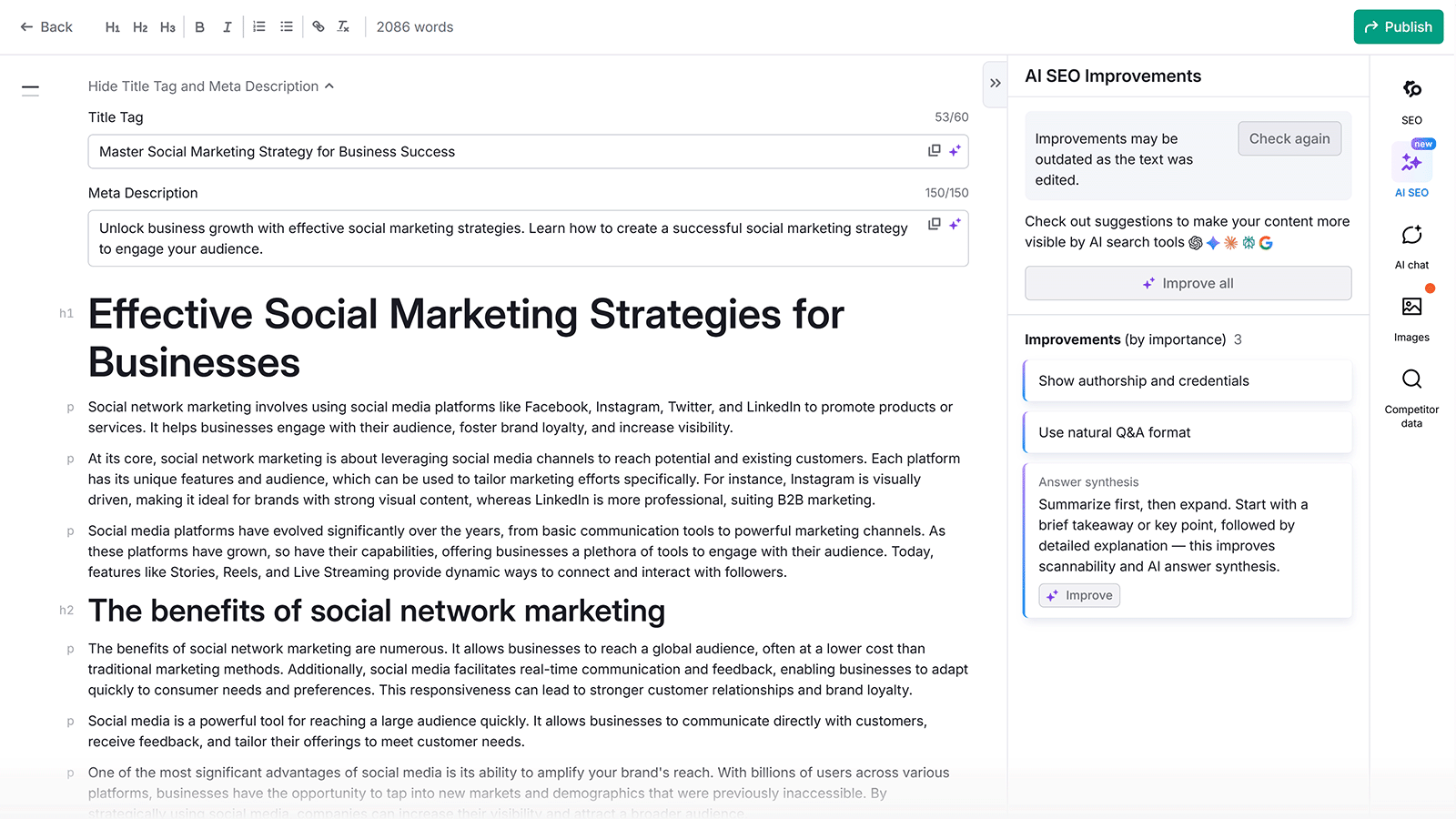This screenshot has width=1456, height=819.
Task: Insert a bullet list
Action: [x=286, y=26]
